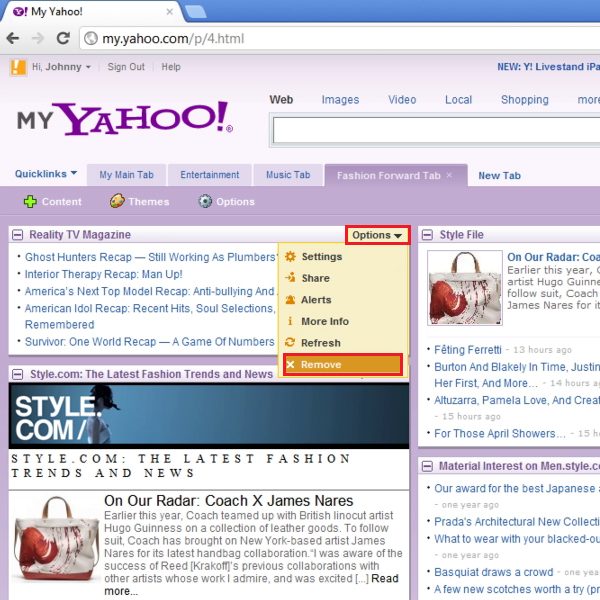
Task: Click the Style.com banner image
Action: 209,416
